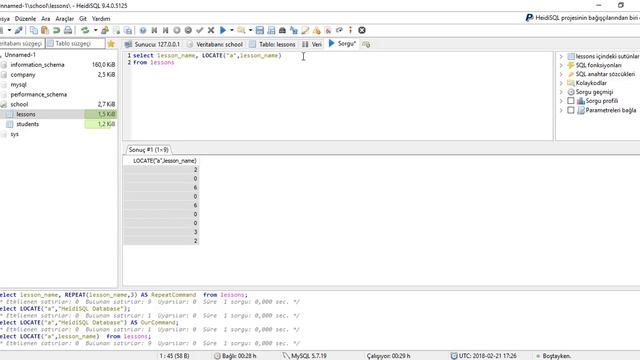Expand the SQL anahtar sözcükleri node

[561, 74]
